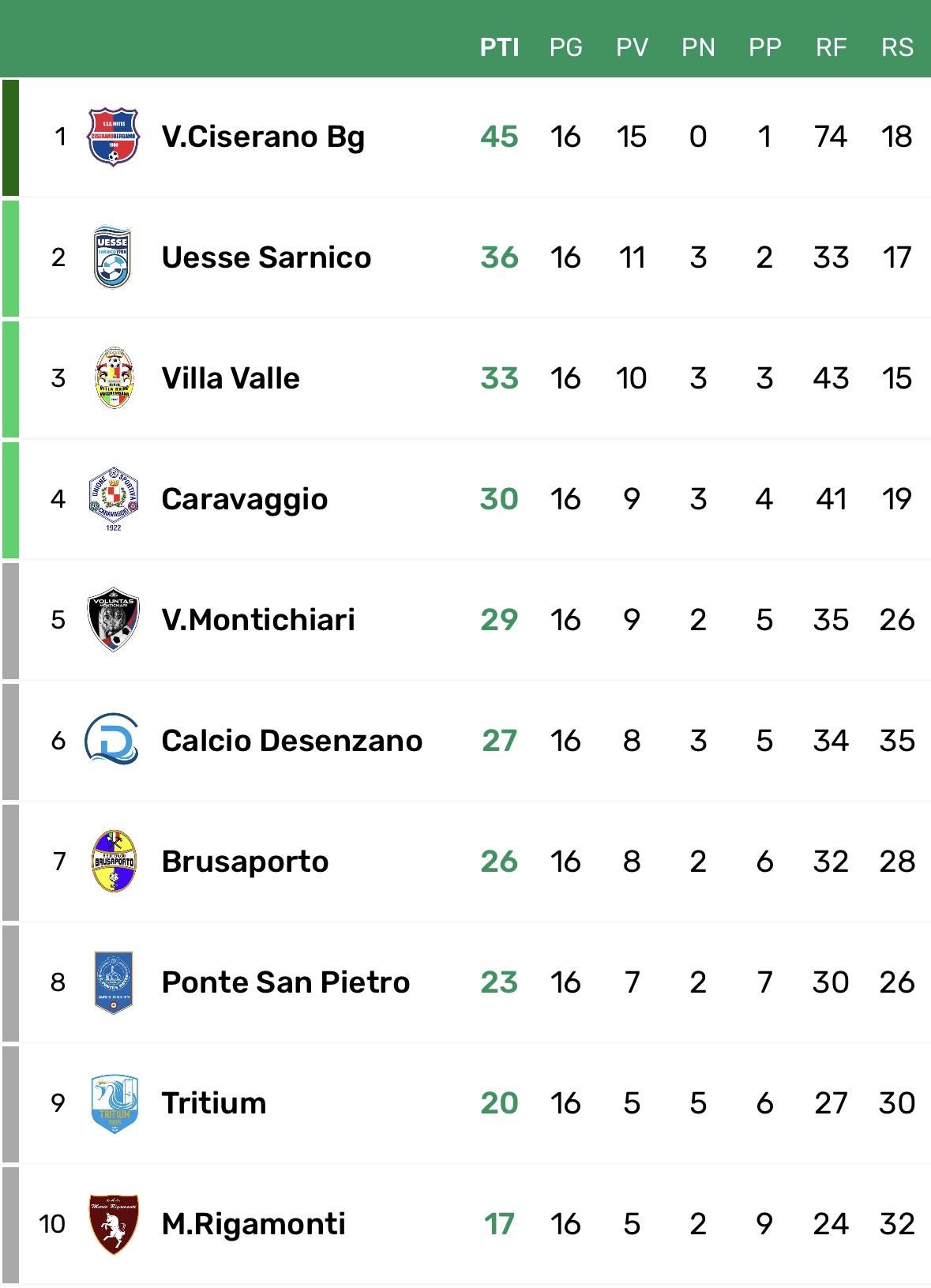Click the PV column header

tap(632, 47)
